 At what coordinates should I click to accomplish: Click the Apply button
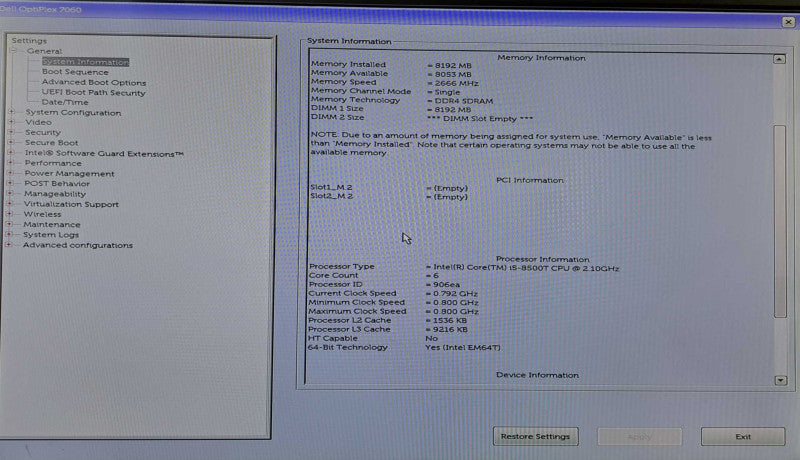coord(639,437)
